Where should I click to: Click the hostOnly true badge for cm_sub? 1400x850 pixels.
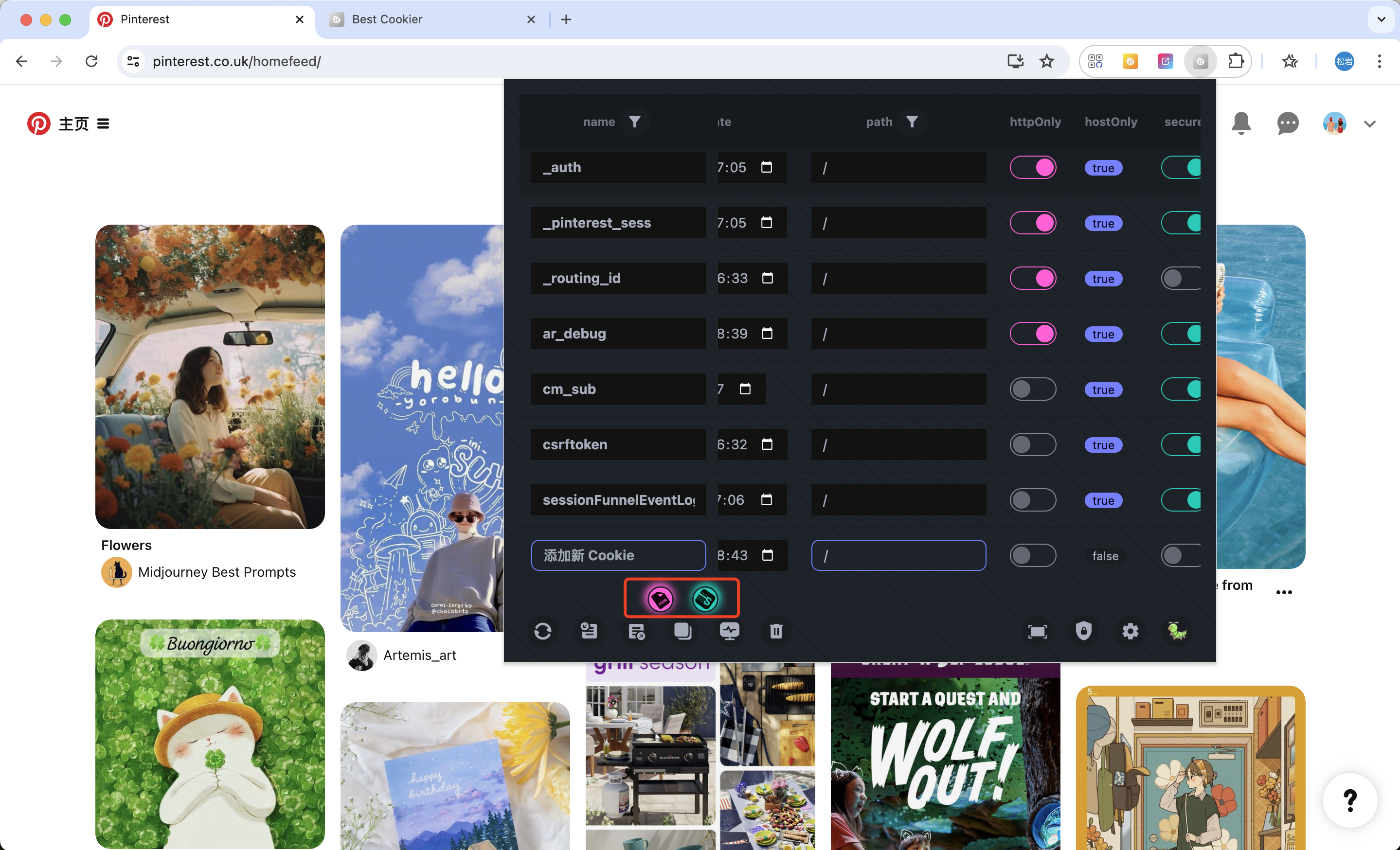(1103, 390)
